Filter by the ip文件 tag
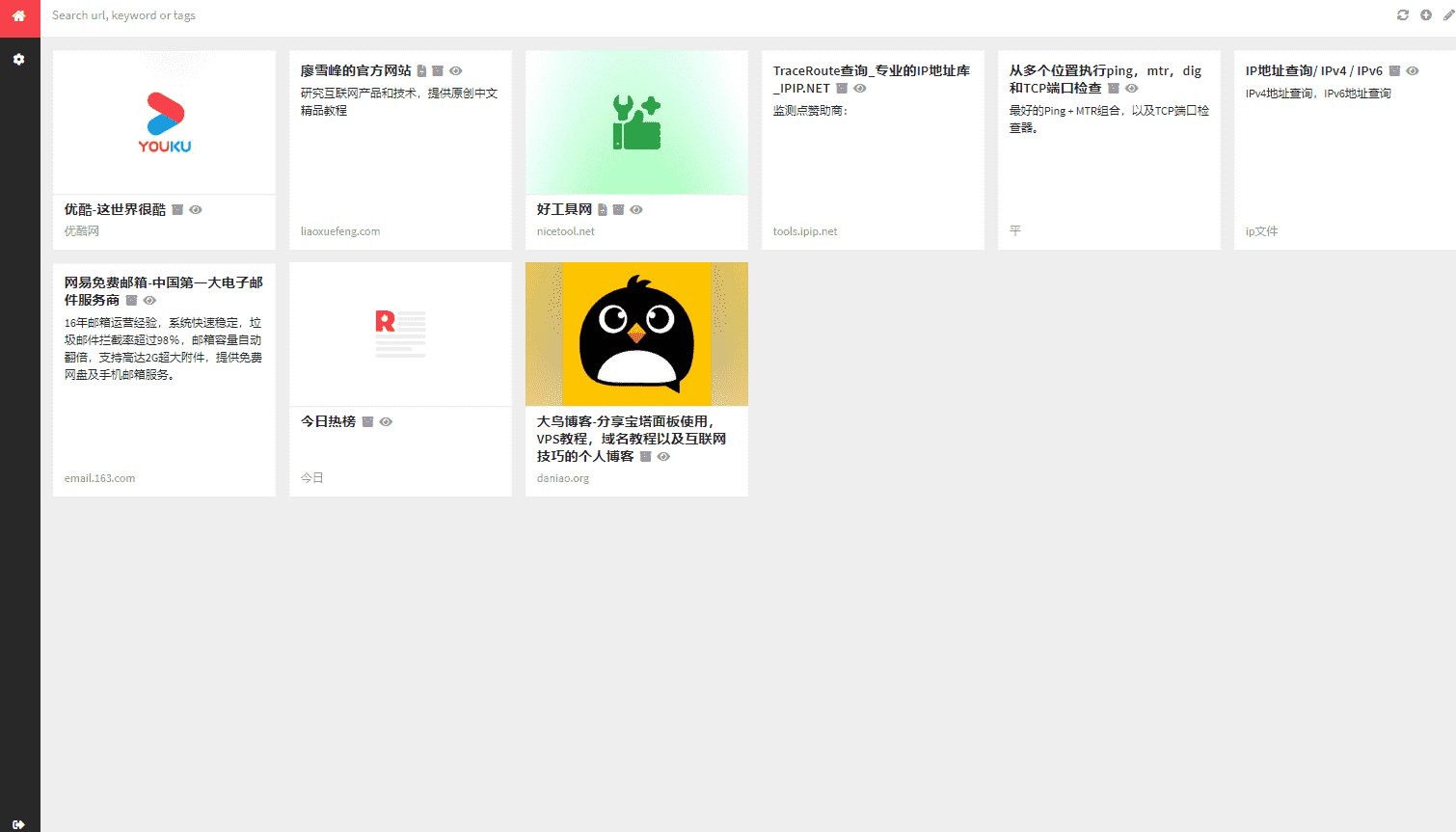 (x=1262, y=231)
